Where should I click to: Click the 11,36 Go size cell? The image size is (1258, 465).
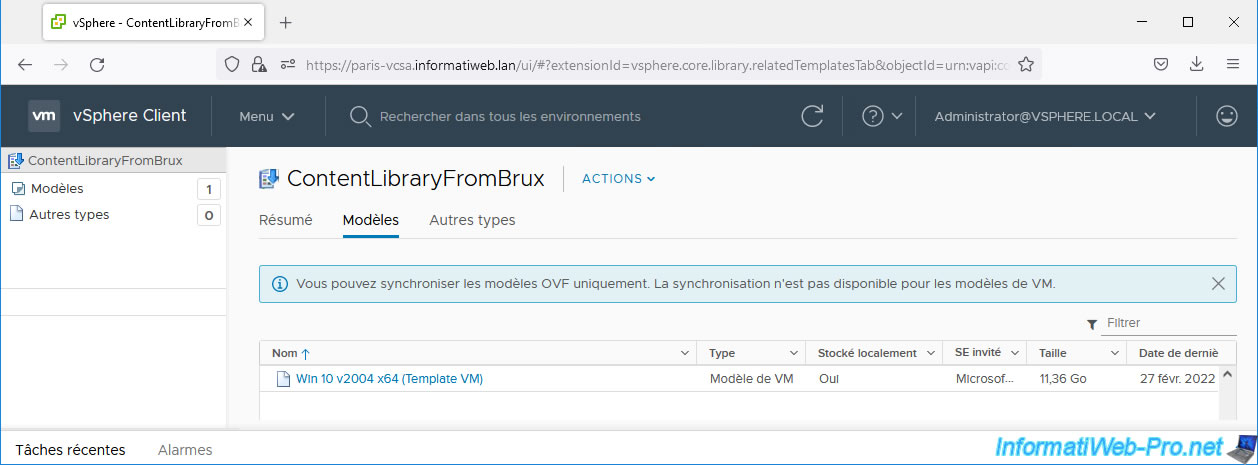coord(1063,379)
